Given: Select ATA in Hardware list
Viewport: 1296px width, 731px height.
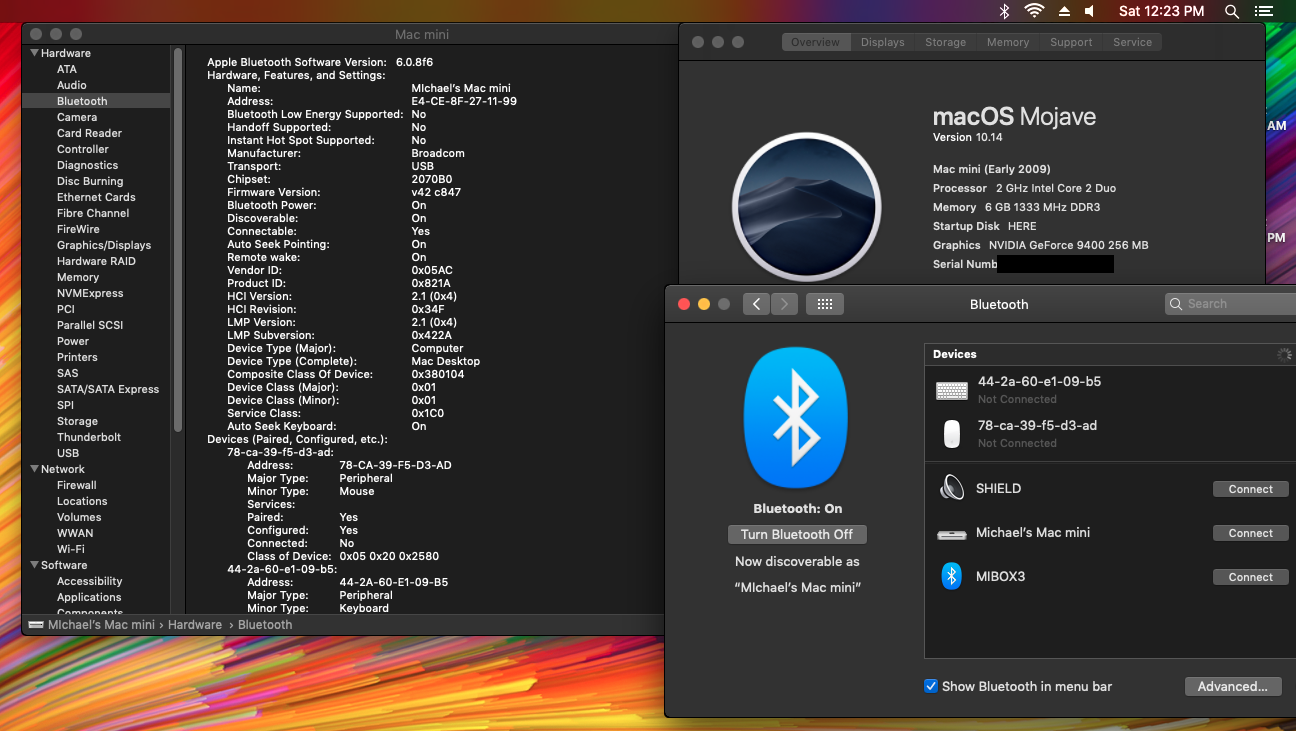Looking at the screenshot, I should 67,69.
